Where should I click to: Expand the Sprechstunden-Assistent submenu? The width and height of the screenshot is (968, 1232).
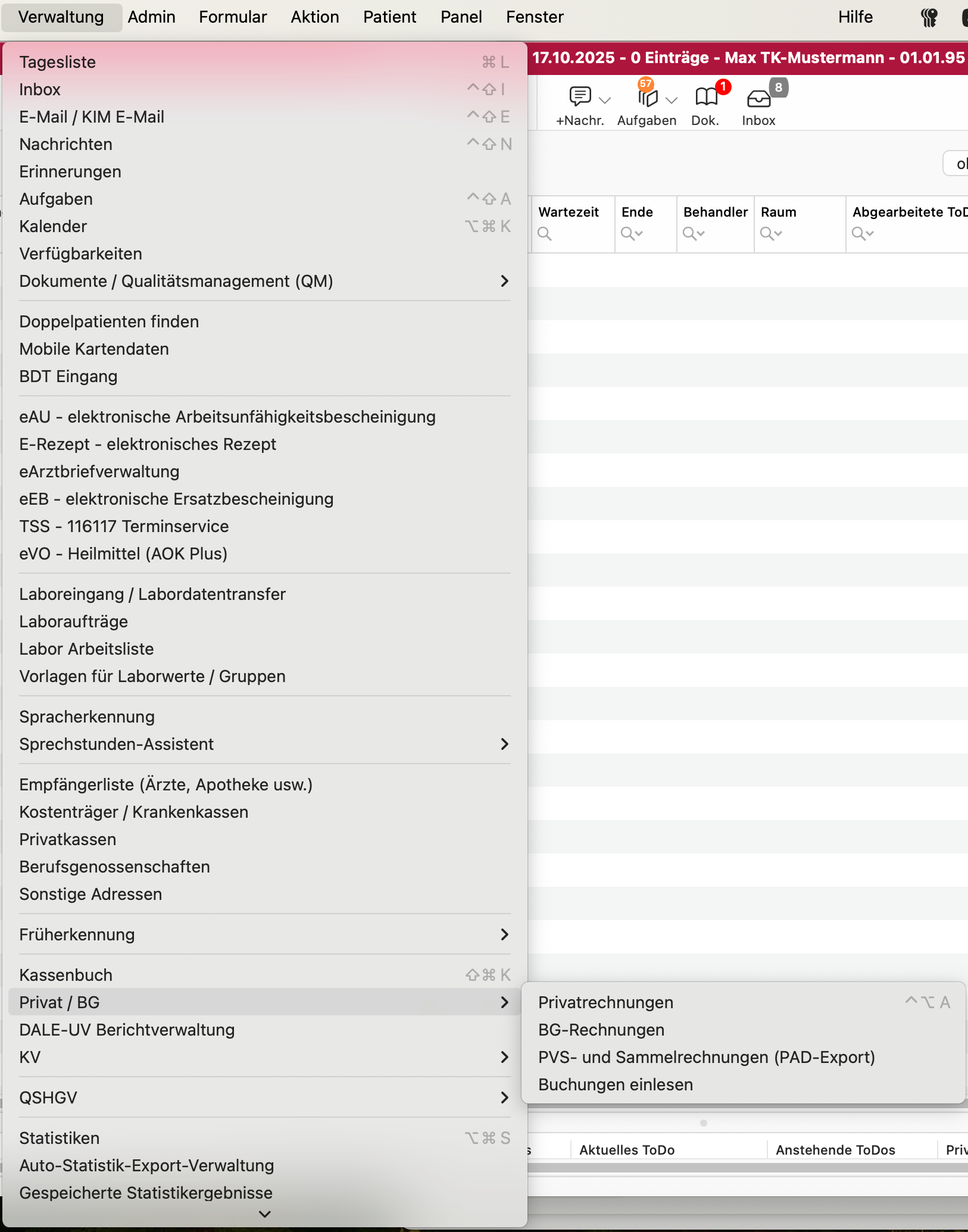[265, 744]
